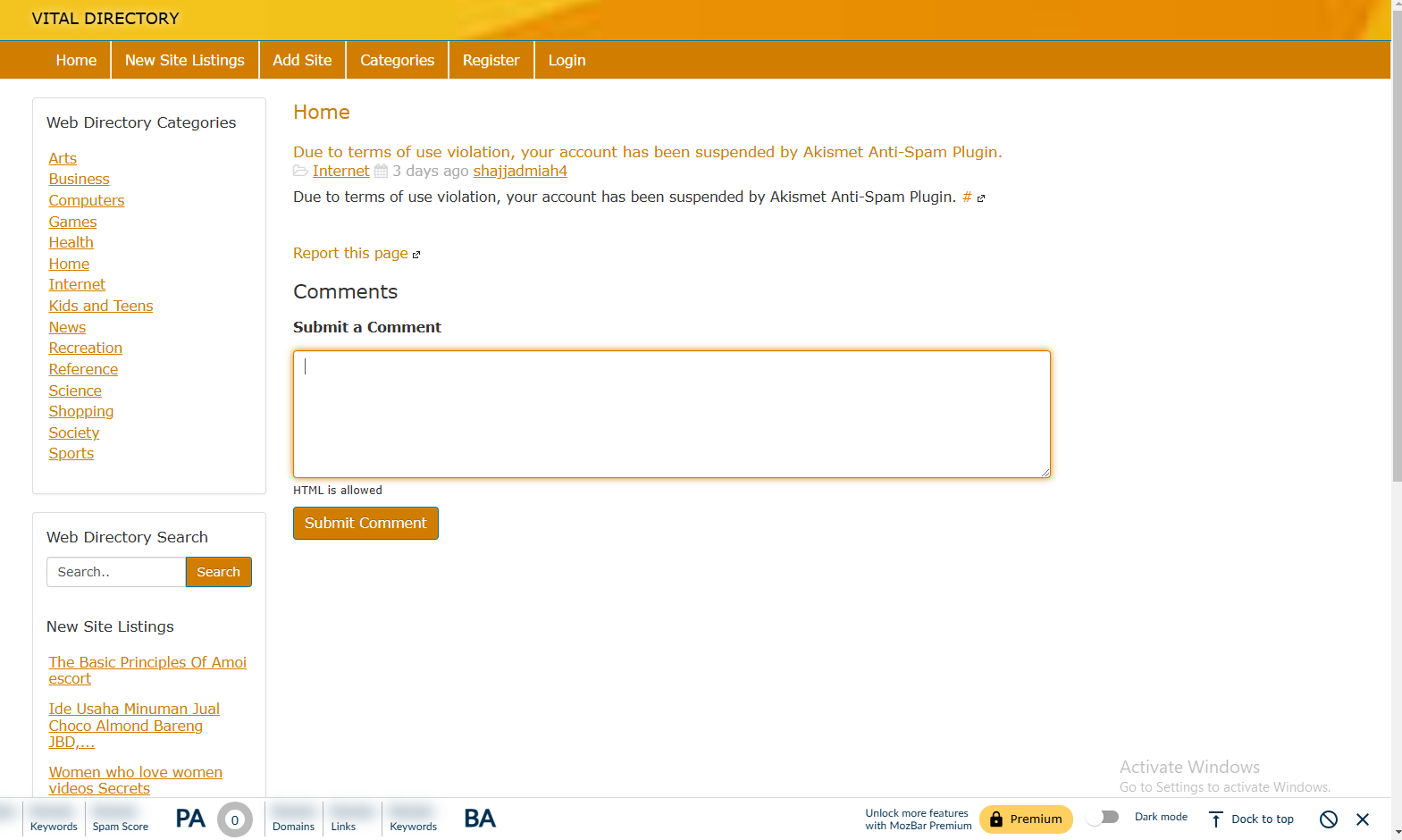Click the page vertical scrollbar thumb

click(x=1397, y=241)
